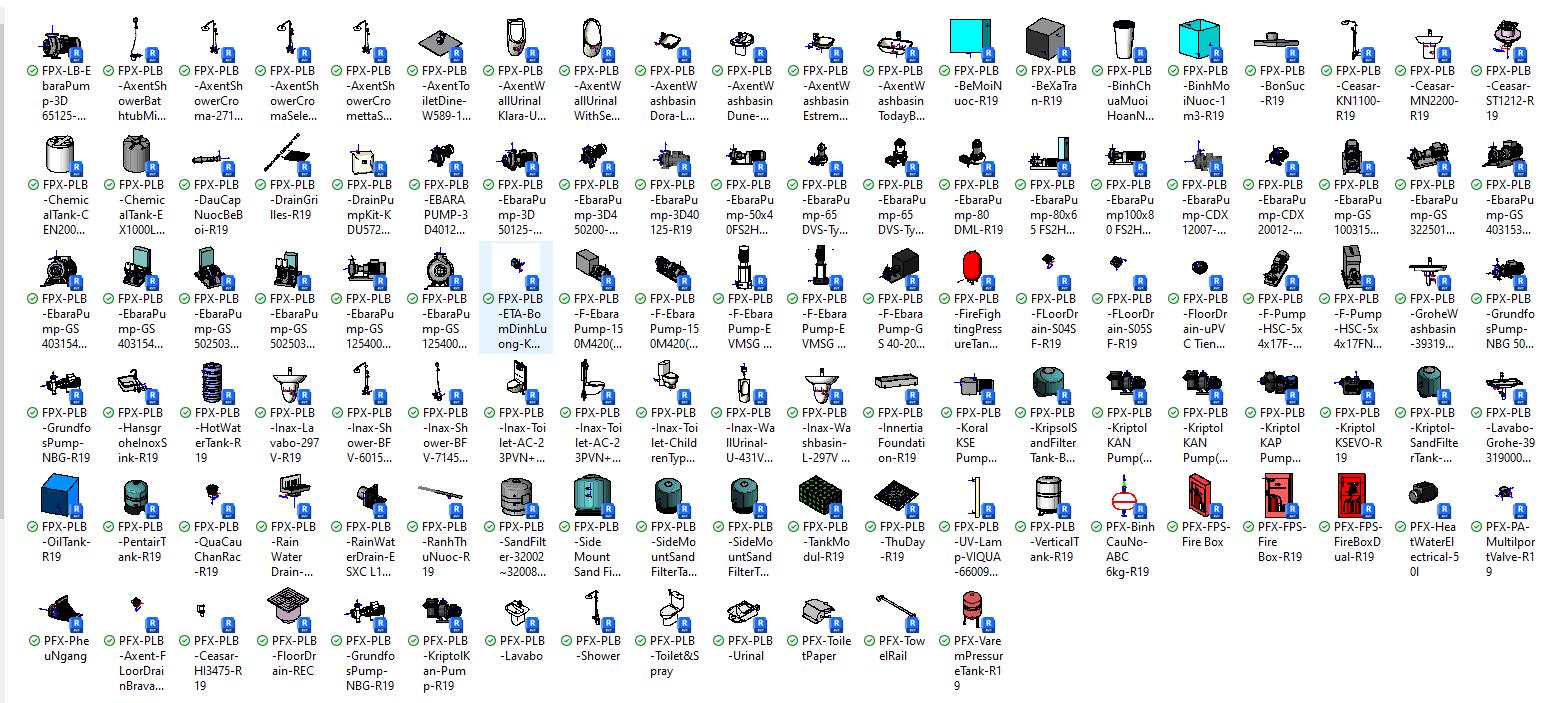Select the FPX-PLB-UV-Lamp-VIQUA file
Viewport: 1545px width, 703px height.
[x=970, y=498]
